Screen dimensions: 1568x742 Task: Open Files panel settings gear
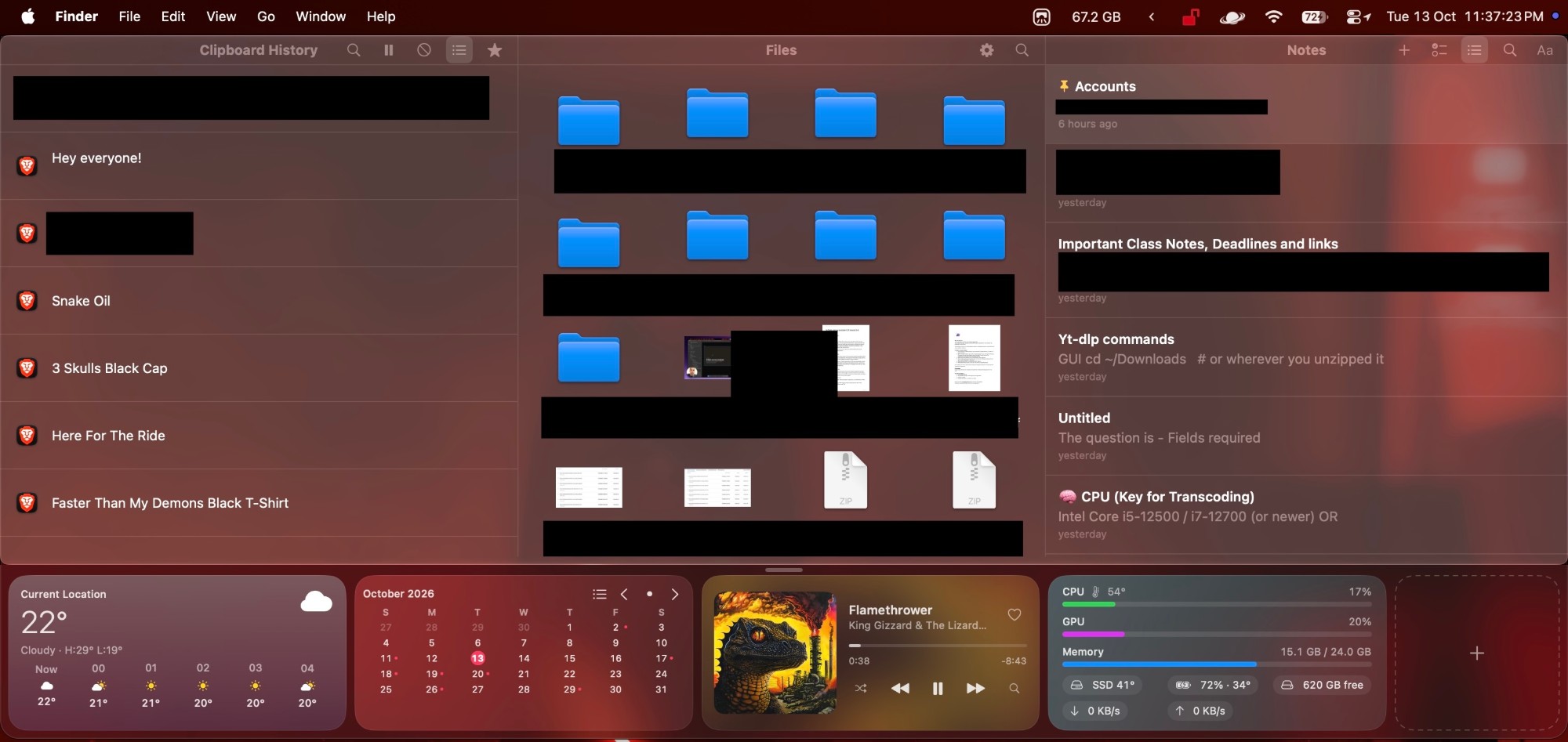click(x=987, y=50)
